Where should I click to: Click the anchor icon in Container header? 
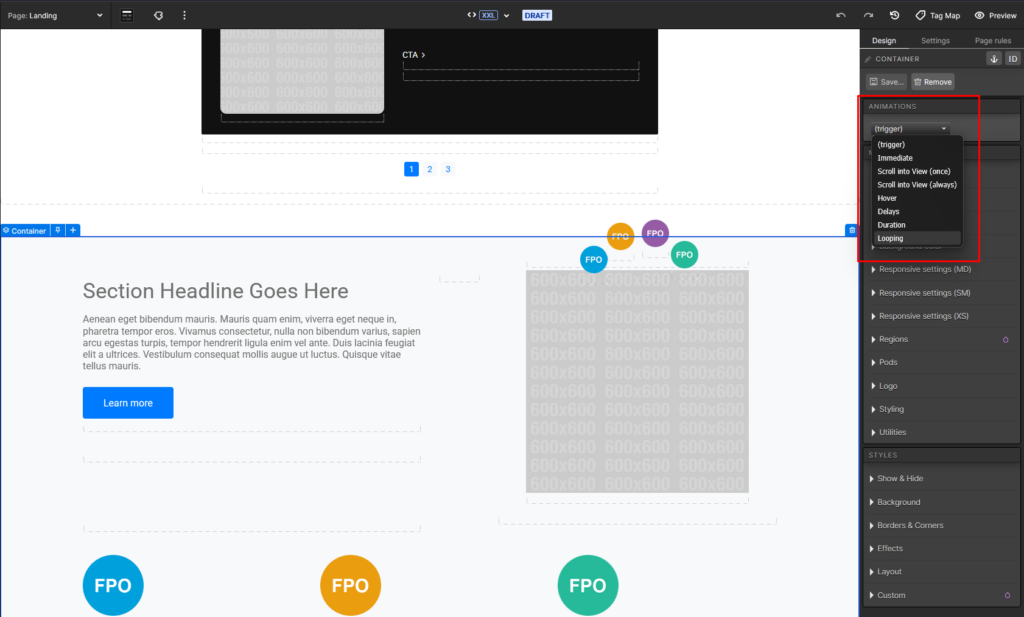pyautogui.click(x=994, y=59)
